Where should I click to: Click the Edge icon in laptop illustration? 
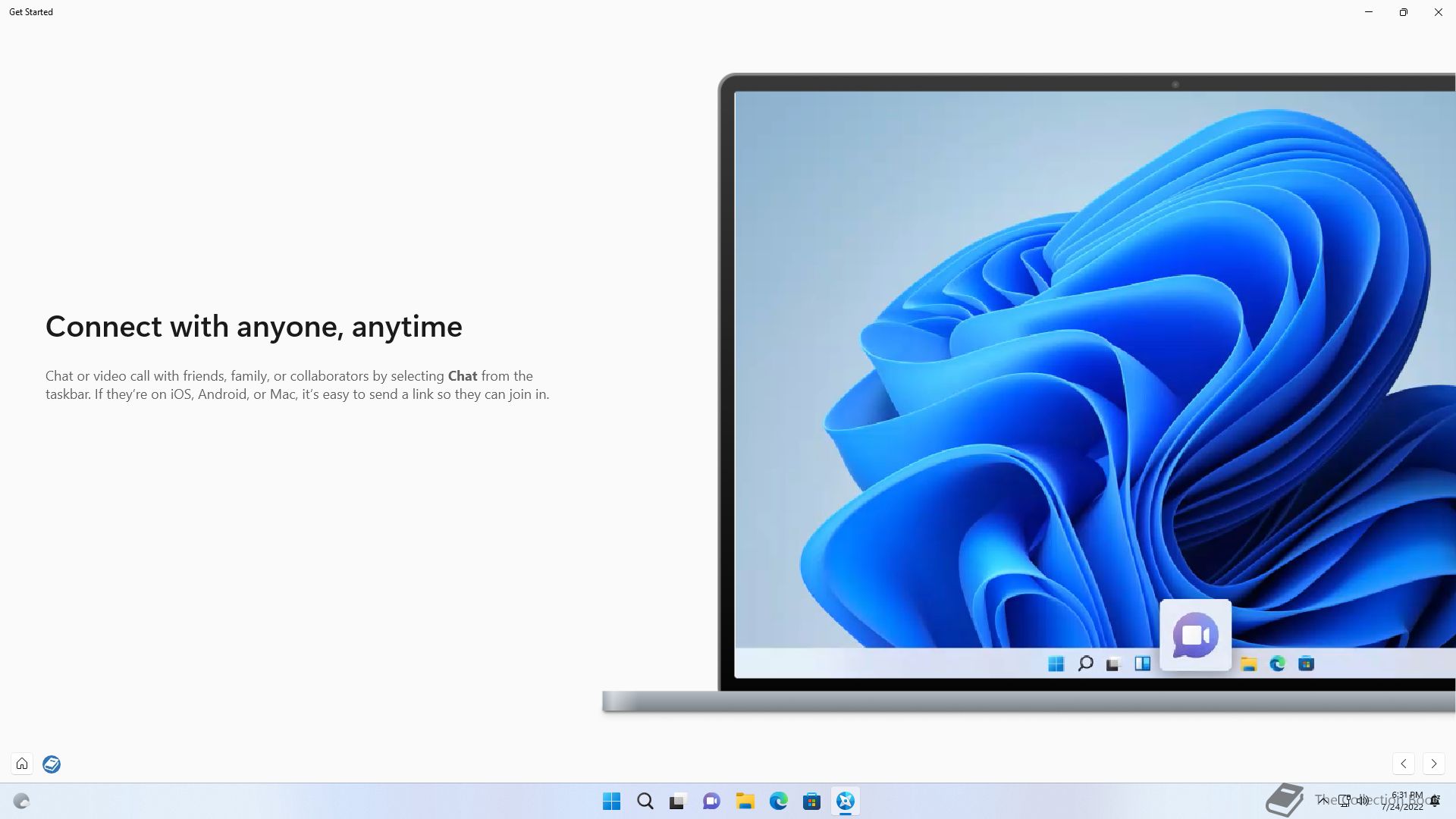click(1277, 664)
